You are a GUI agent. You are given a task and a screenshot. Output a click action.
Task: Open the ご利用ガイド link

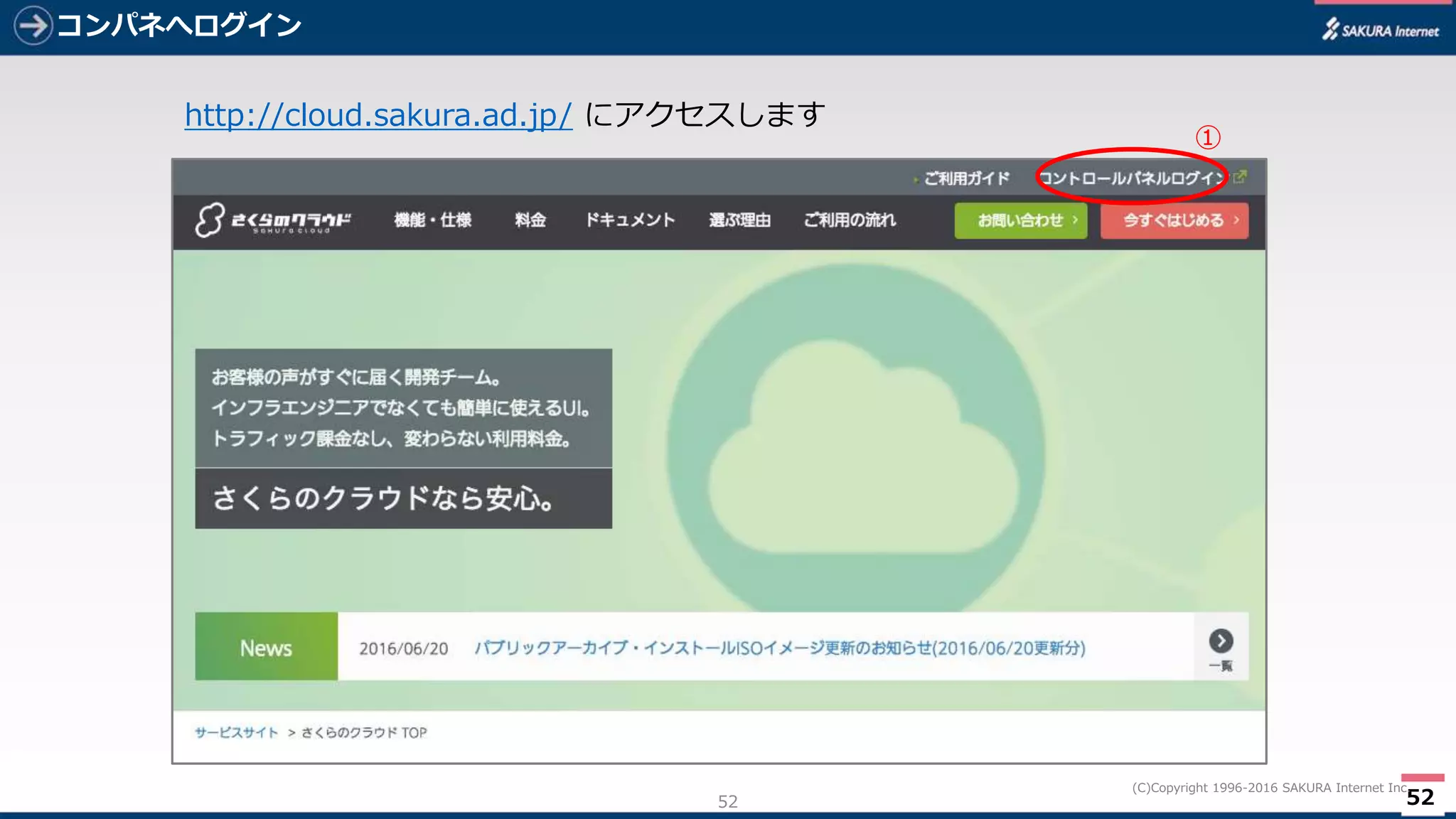[966, 178]
